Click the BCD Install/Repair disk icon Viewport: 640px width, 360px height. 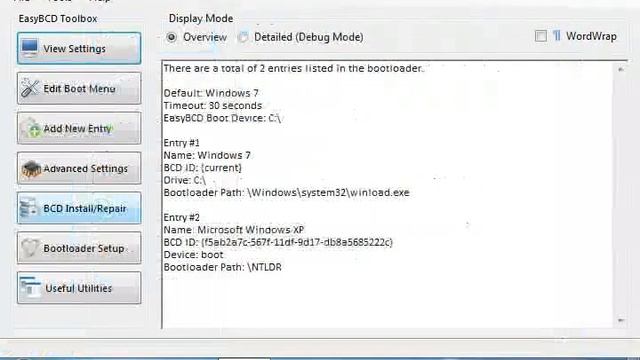pyautogui.click(x=29, y=208)
